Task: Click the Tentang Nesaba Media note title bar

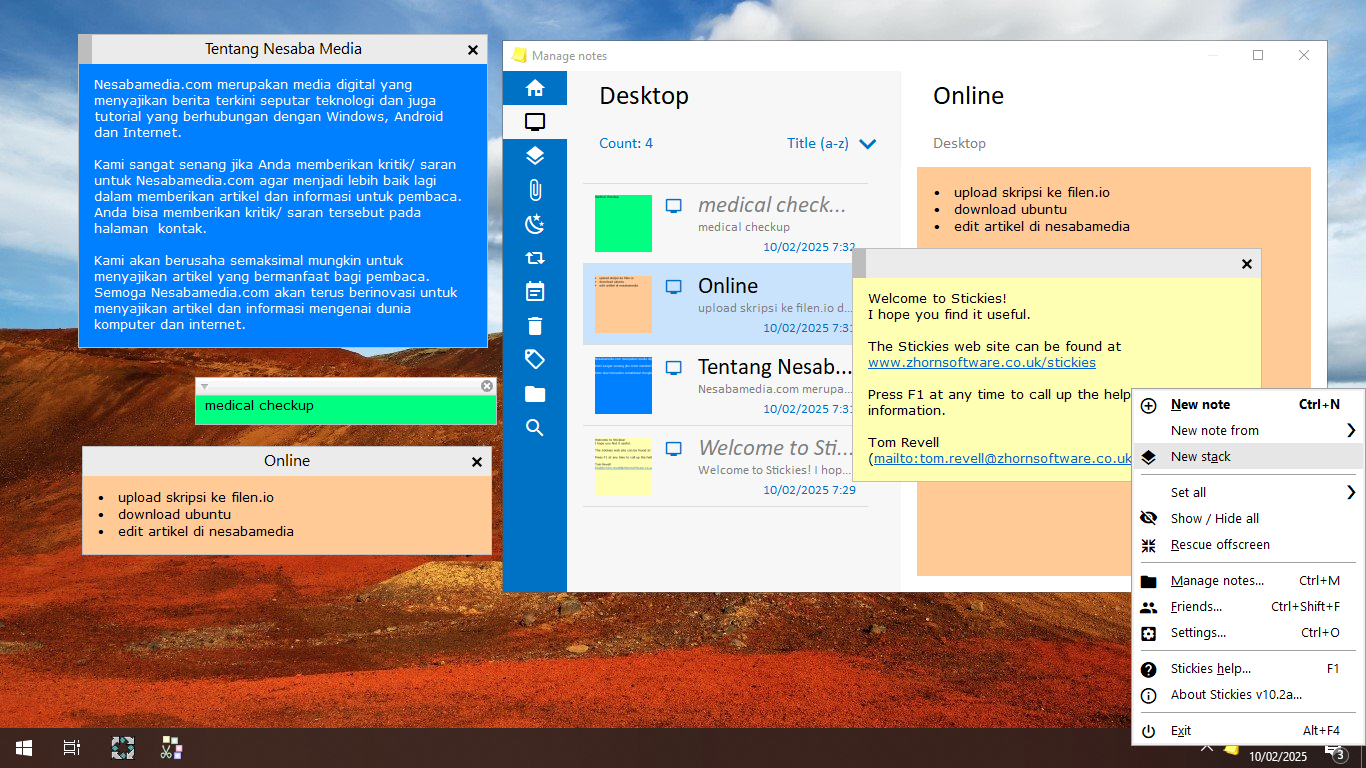Action: click(283, 49)
